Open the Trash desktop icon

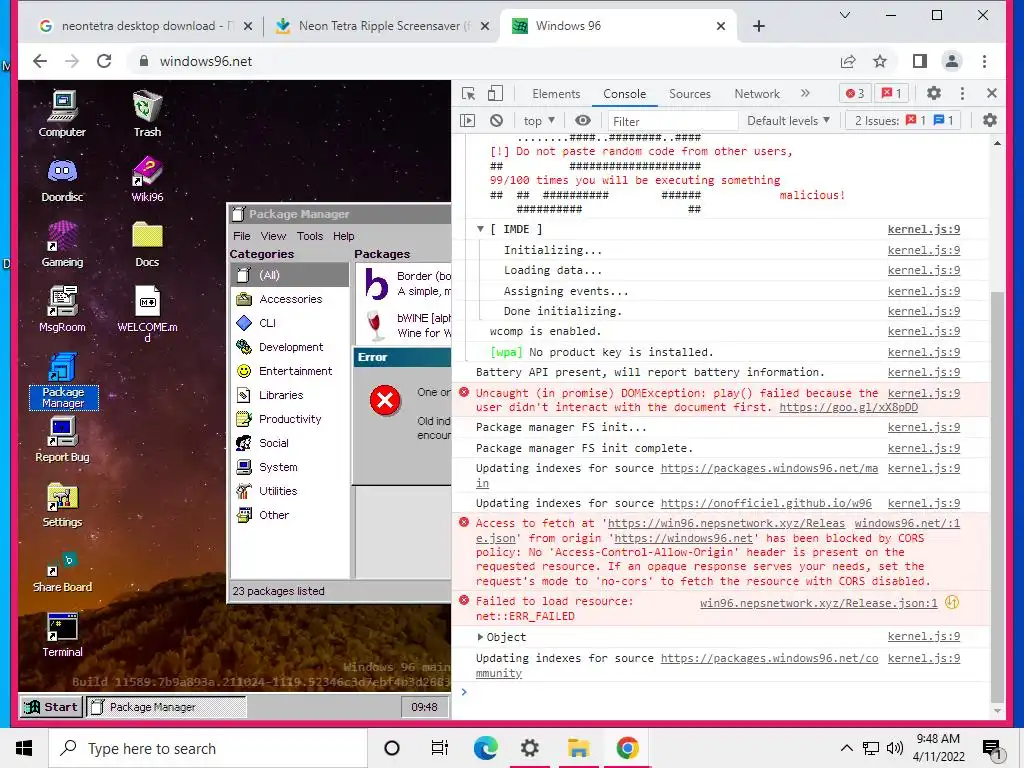click(147, 114)
